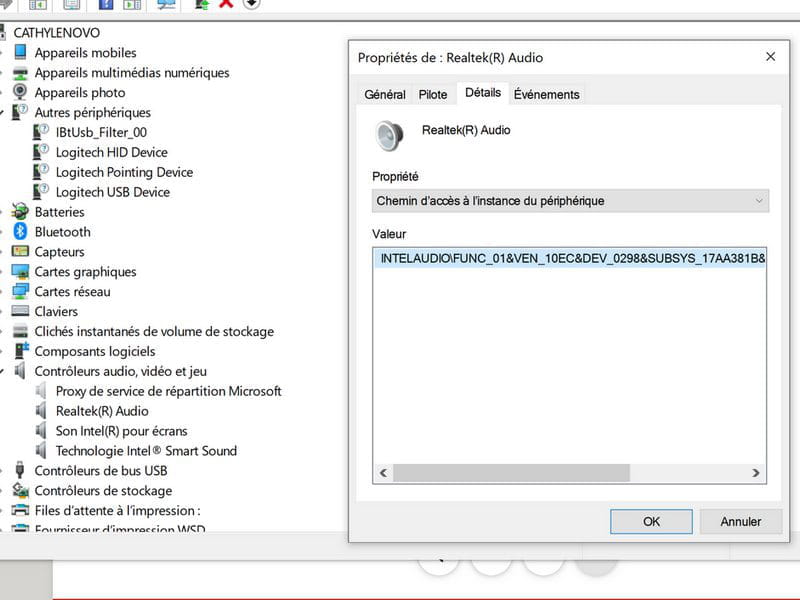800x600 pixels.
Task: Click the blue Help toolbar icon
Action: 106,4
